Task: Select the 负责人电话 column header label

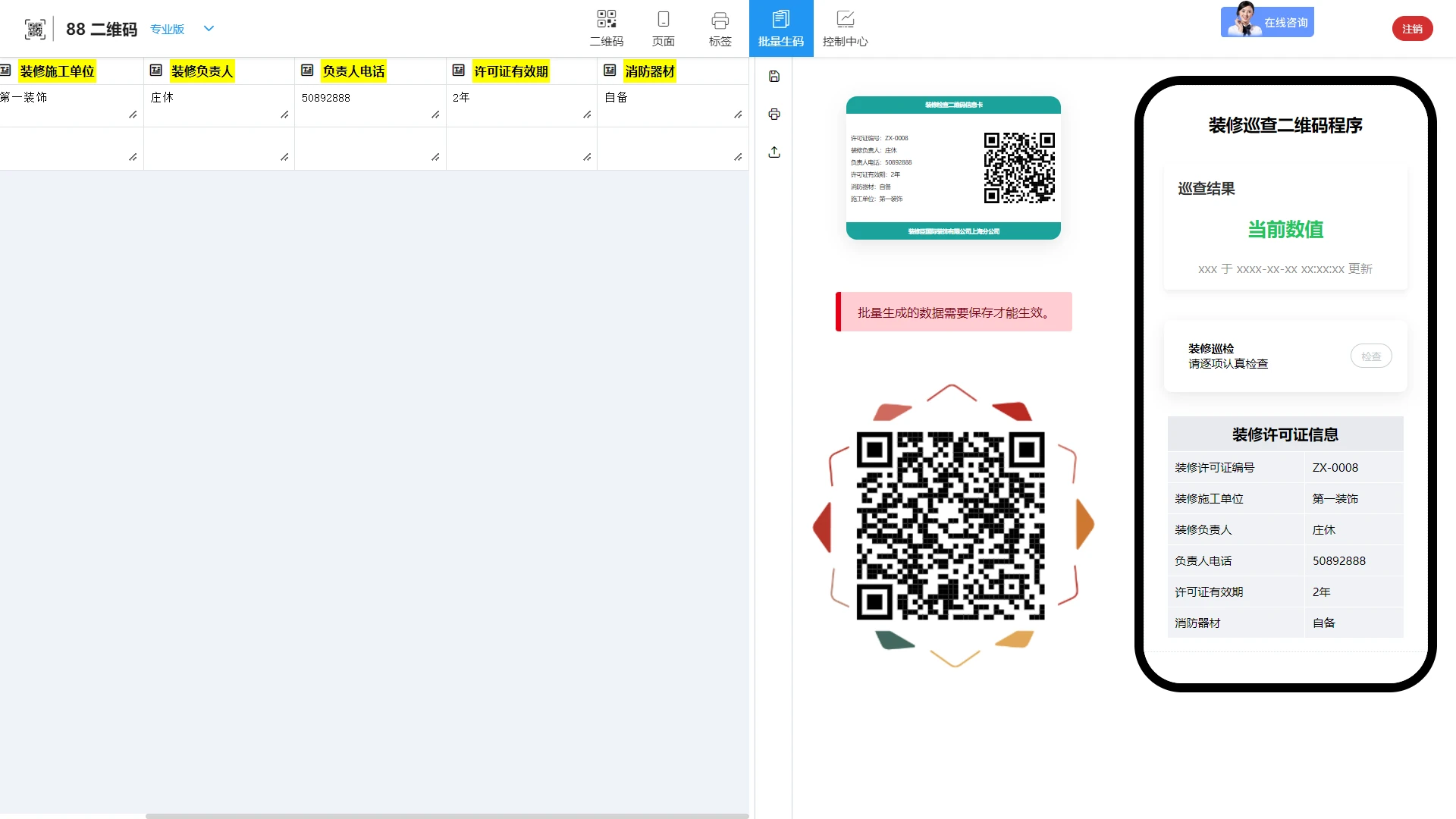Action: (353, 71)
